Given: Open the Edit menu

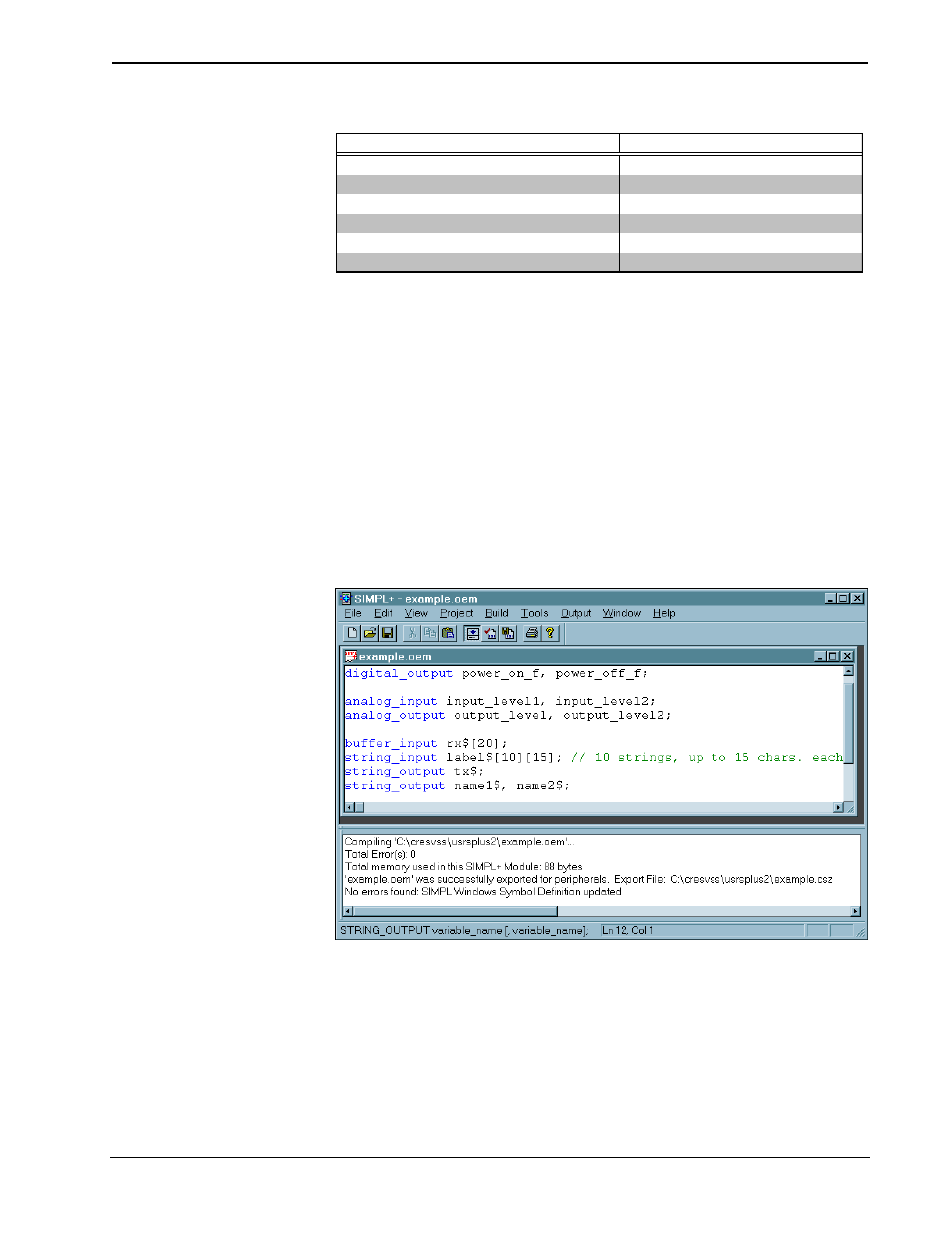Looking at the screenshot, I should (x=383, y=613).
